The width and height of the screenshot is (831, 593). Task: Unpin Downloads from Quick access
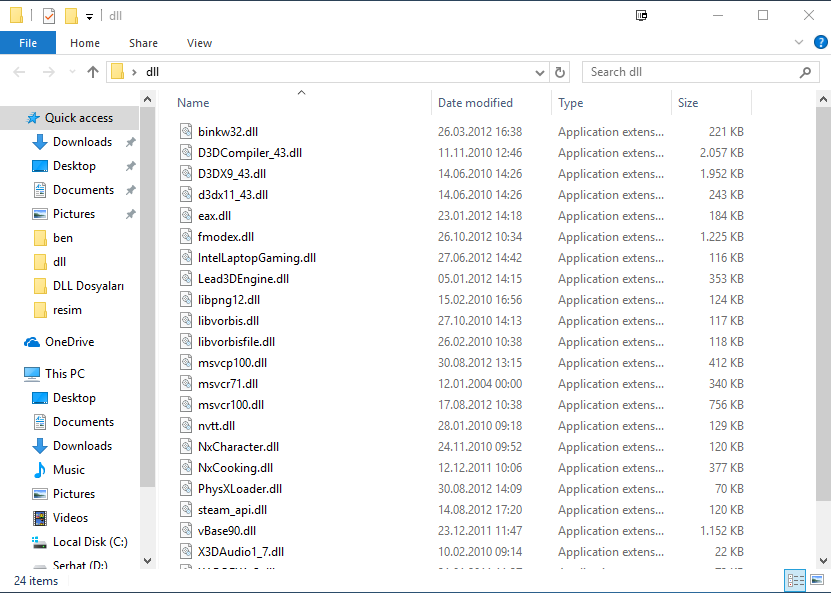[130, 142]
